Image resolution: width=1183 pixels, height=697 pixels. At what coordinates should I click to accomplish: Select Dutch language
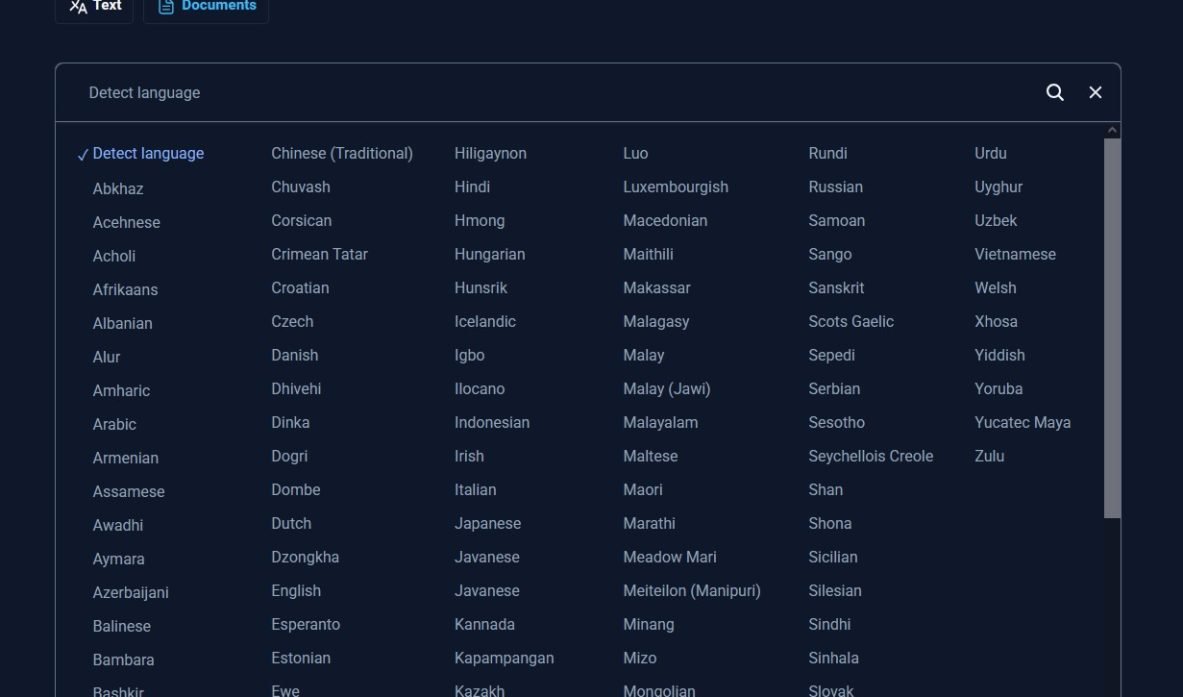click(x=291, y=524)
